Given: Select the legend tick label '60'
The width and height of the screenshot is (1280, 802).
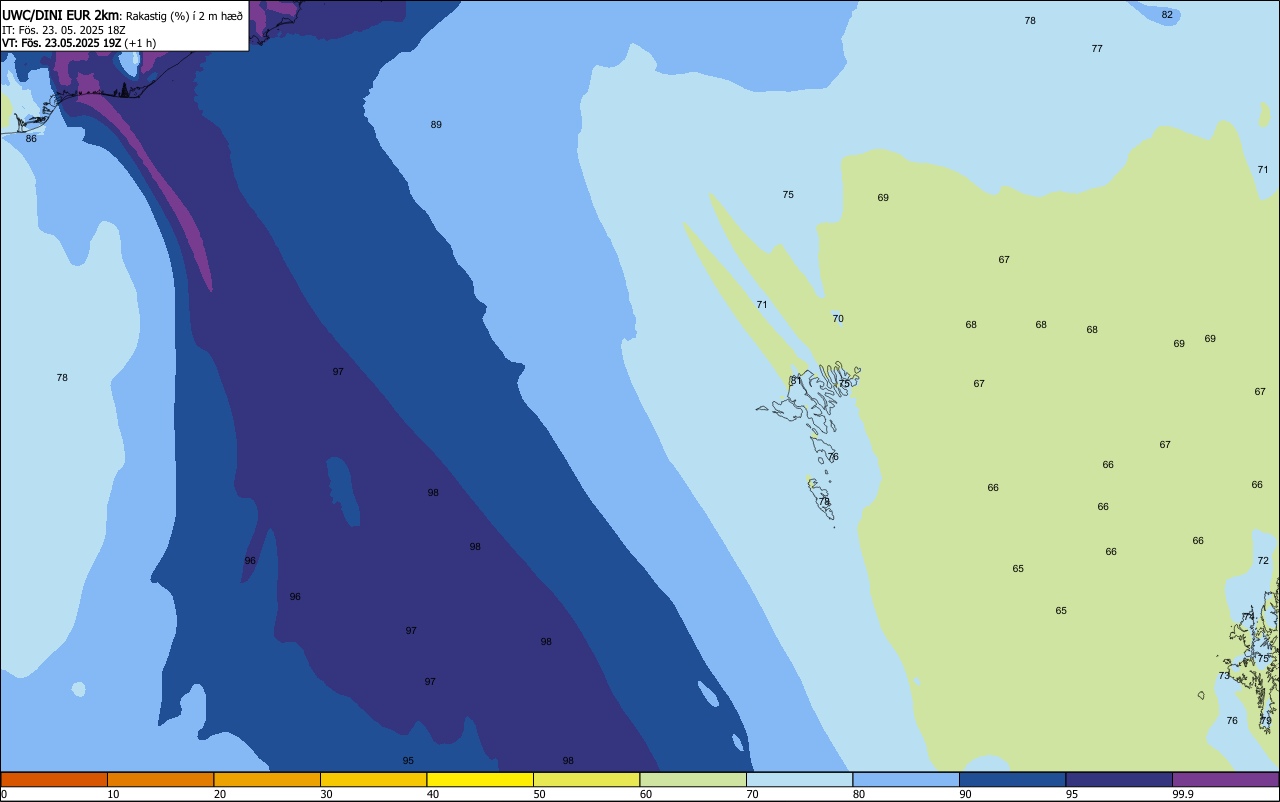Looking at the screenshot, I should click(x=646, y=794).
